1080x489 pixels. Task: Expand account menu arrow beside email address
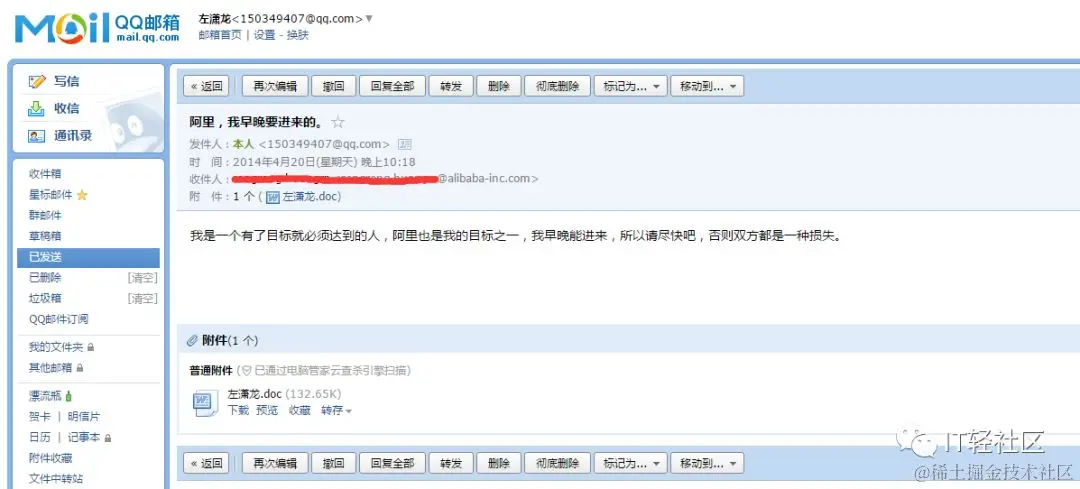368,19
